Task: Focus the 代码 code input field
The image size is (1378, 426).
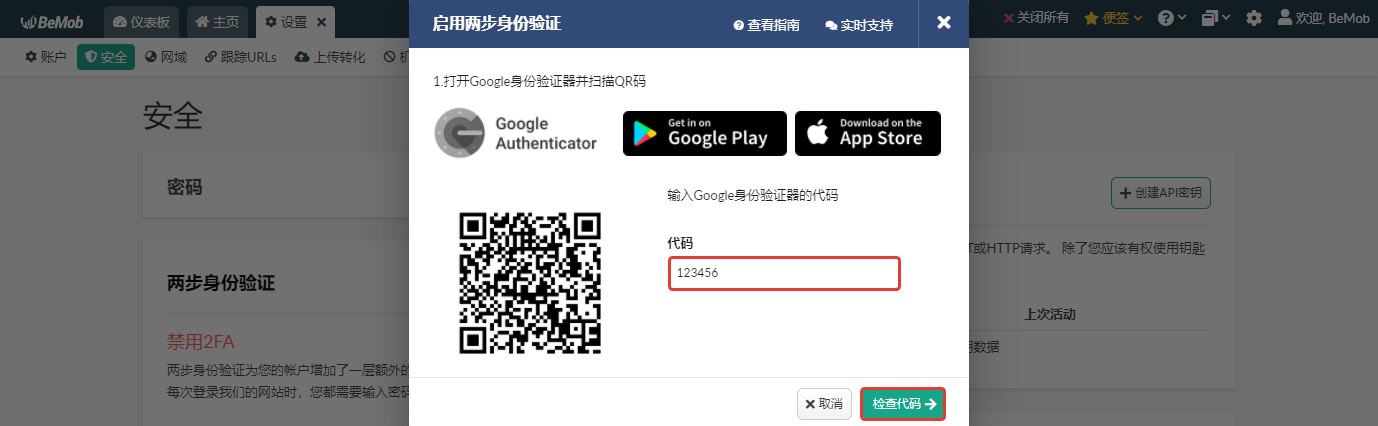Action: [x=785, y=273]
